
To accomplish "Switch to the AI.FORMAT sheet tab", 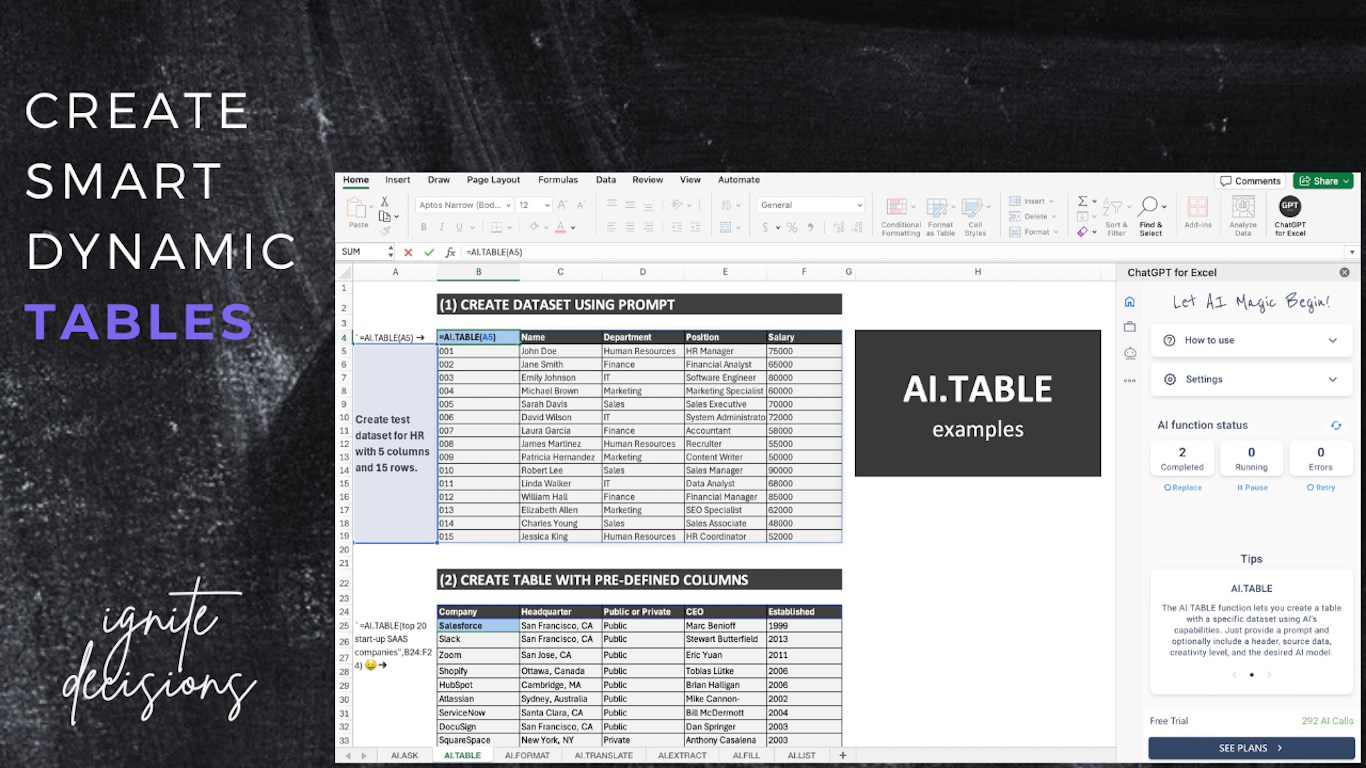I will (527, 756).
